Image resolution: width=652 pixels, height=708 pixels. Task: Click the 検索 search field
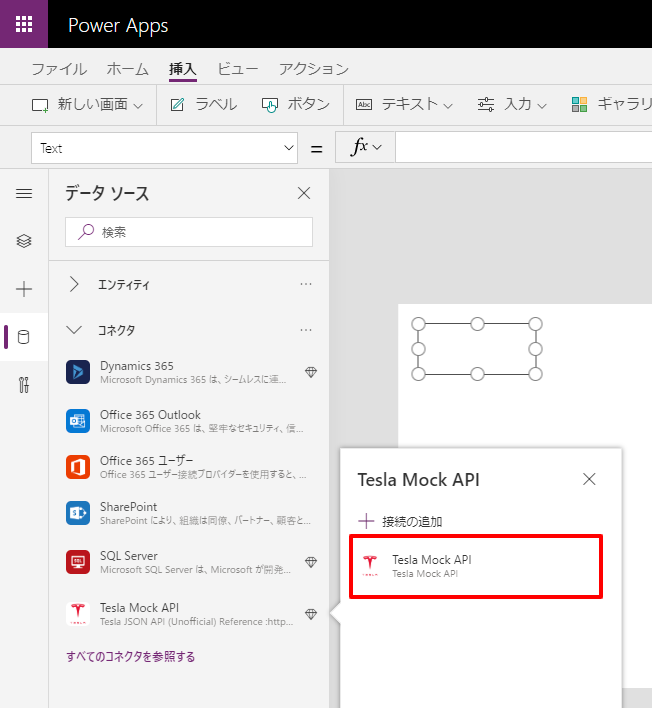(189, 232)
